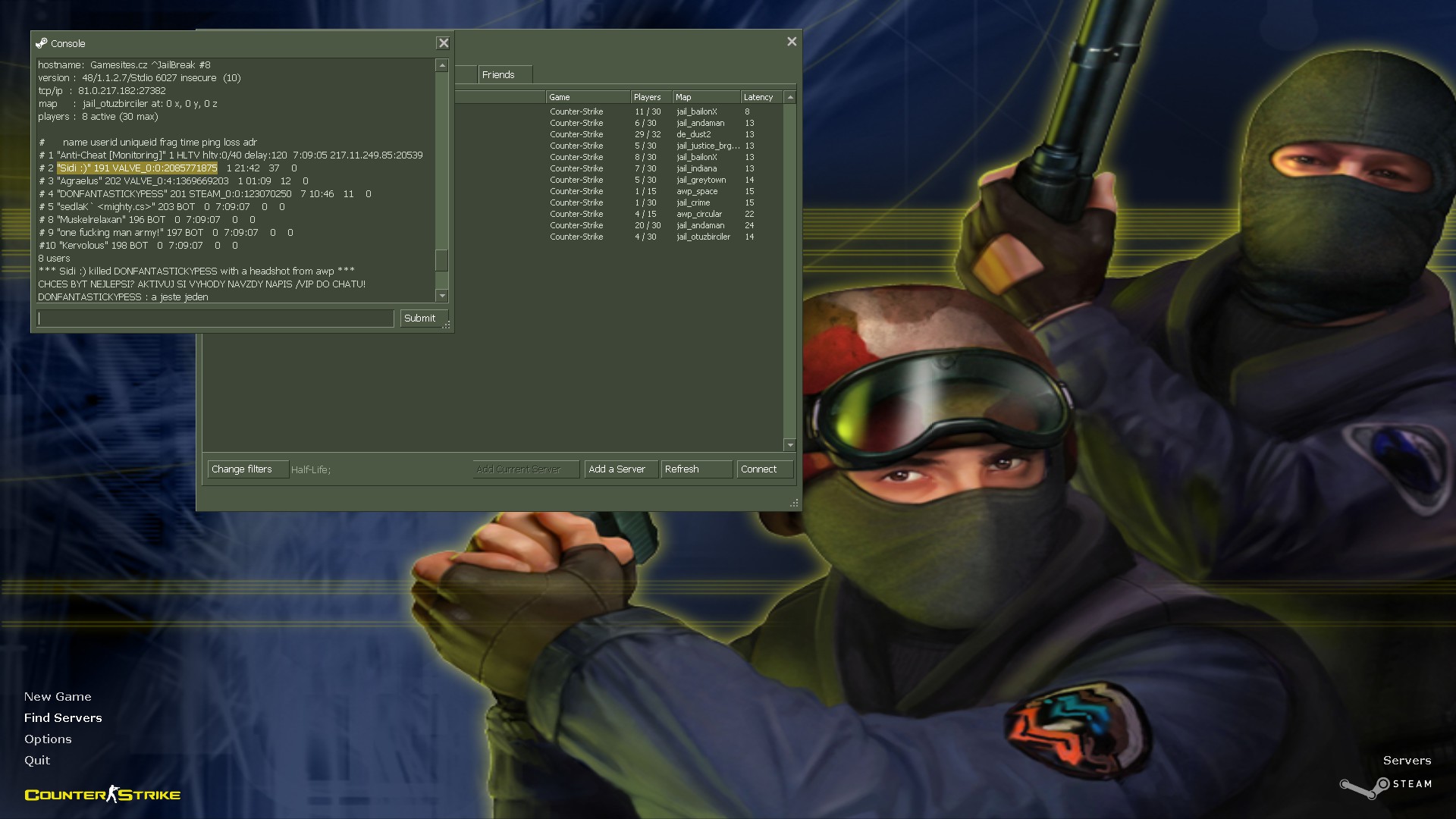Screen dimensions: 1456x819
Task: Click the "8 users" console line
Action: pos(54,259)
